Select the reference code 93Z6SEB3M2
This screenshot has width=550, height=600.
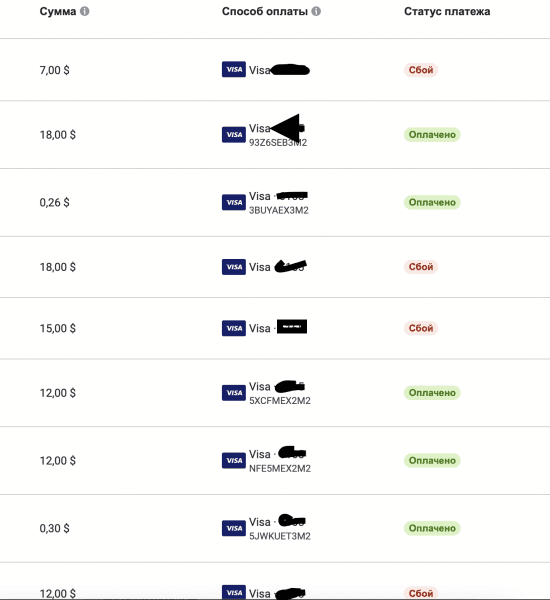pos(278,143)
